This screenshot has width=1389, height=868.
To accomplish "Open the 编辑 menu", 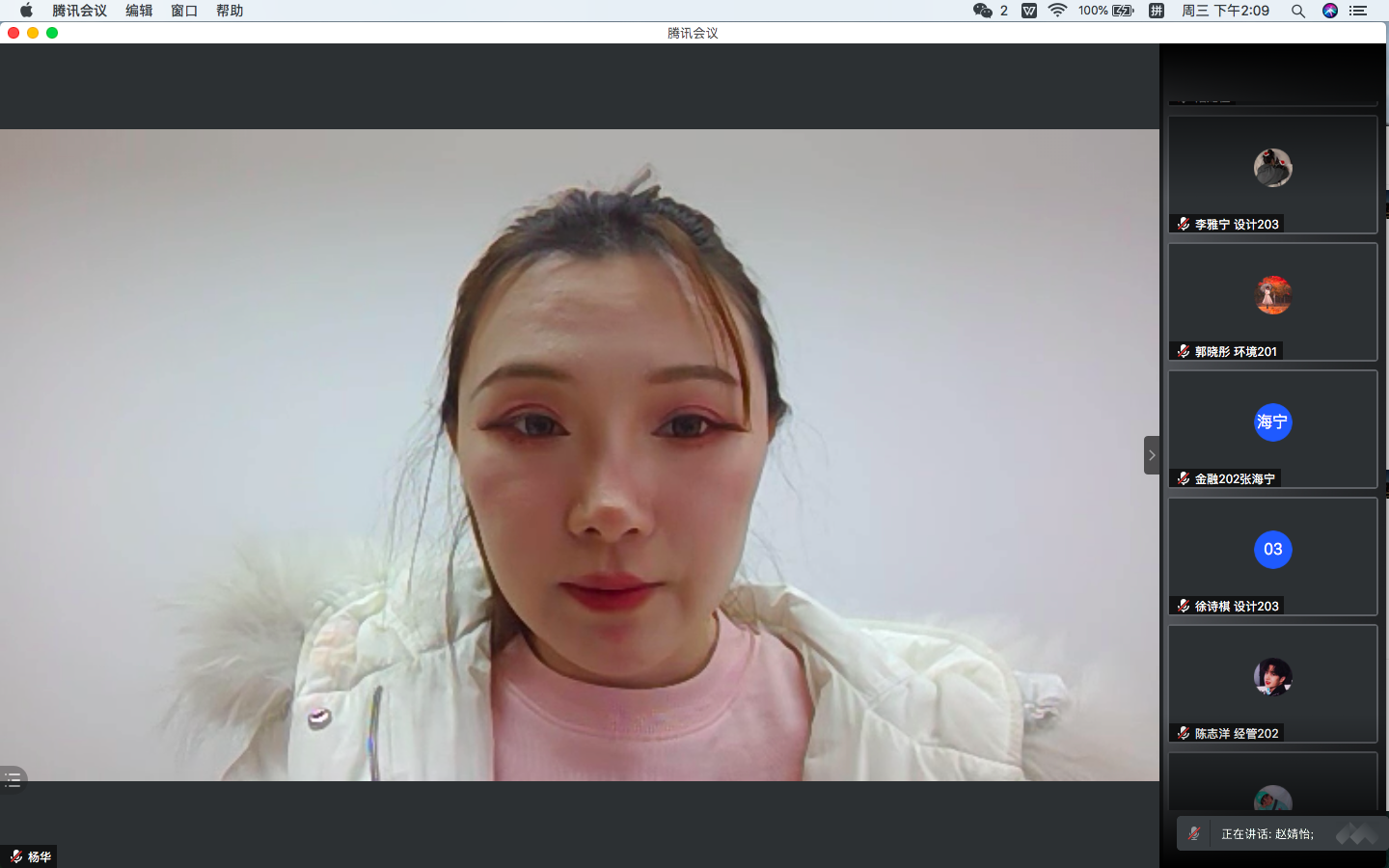I will (139, 11).
